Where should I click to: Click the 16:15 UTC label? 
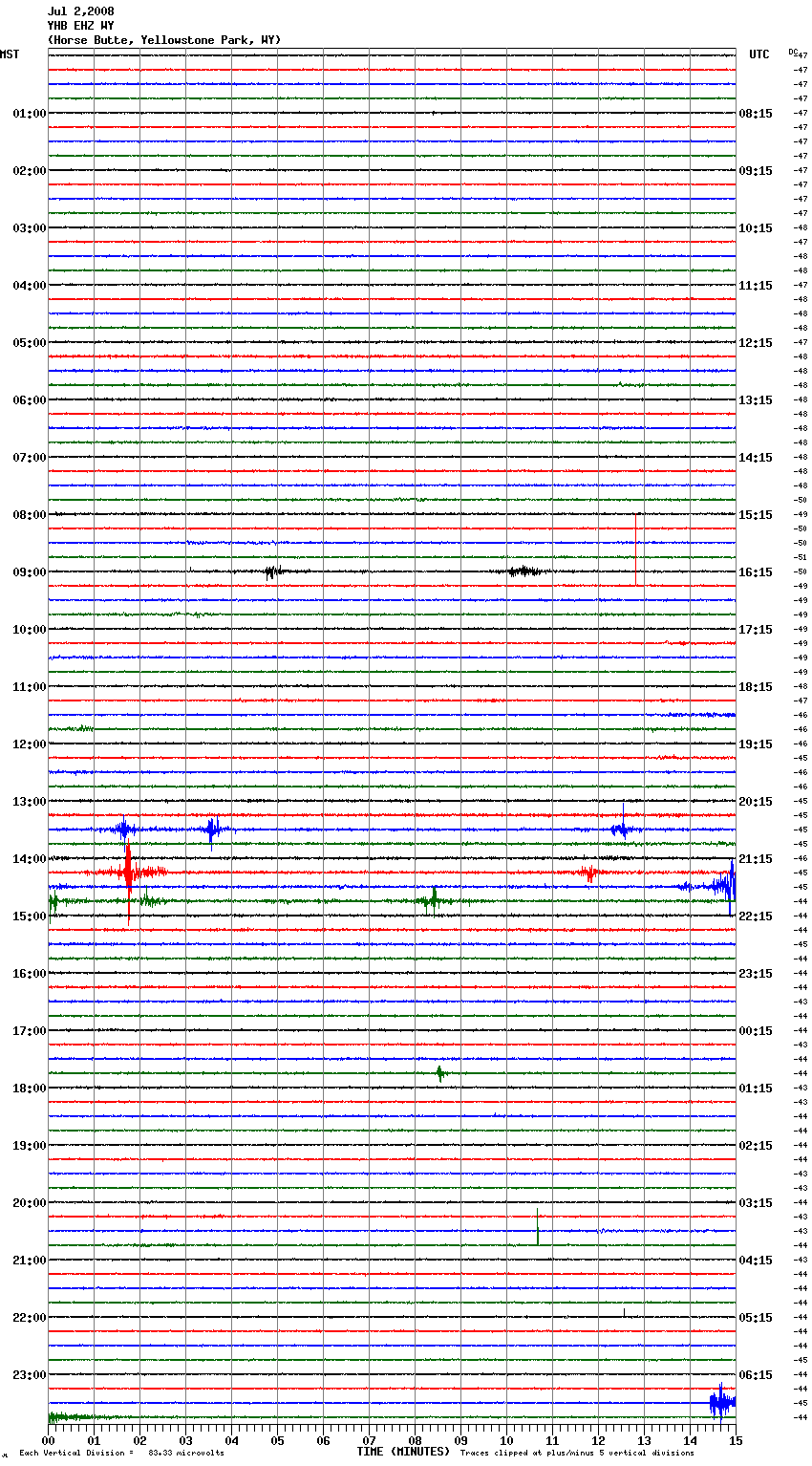click(x=756, y=572)
